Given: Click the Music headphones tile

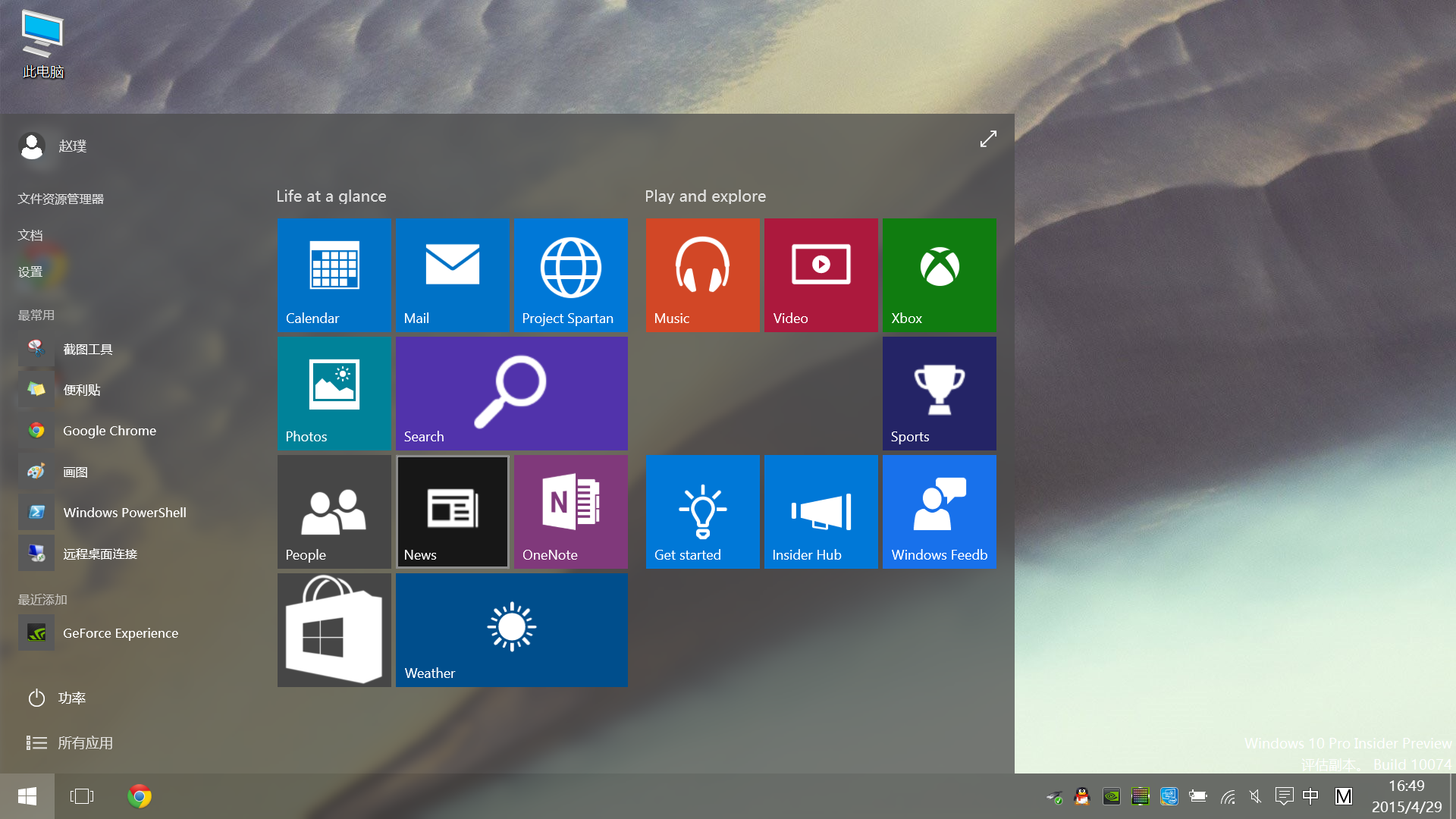Looking at the screenshot, I should (702, 275).
